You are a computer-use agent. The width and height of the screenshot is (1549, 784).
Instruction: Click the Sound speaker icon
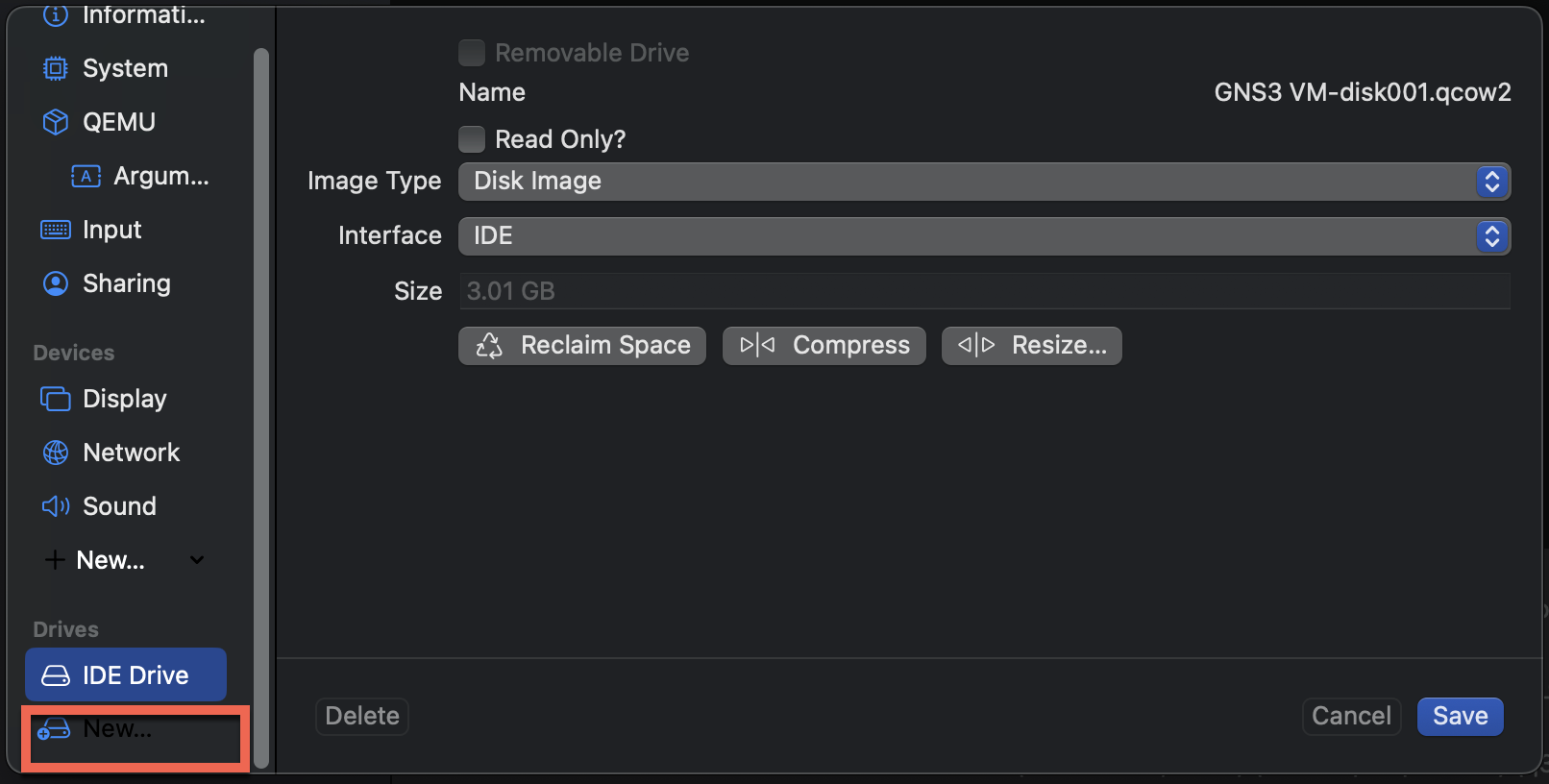[x=56, y=506]
